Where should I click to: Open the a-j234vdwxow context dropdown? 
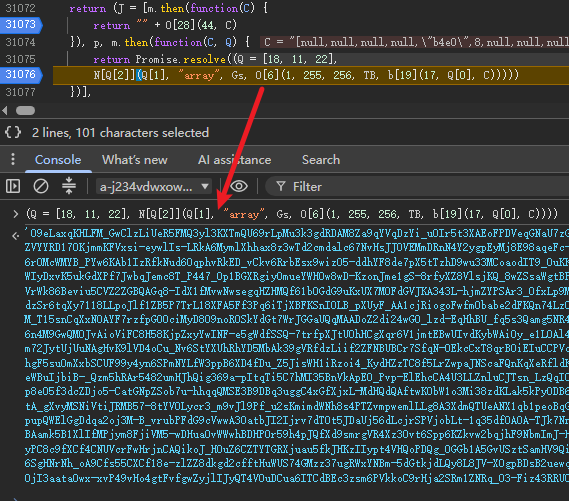(153, 187)
